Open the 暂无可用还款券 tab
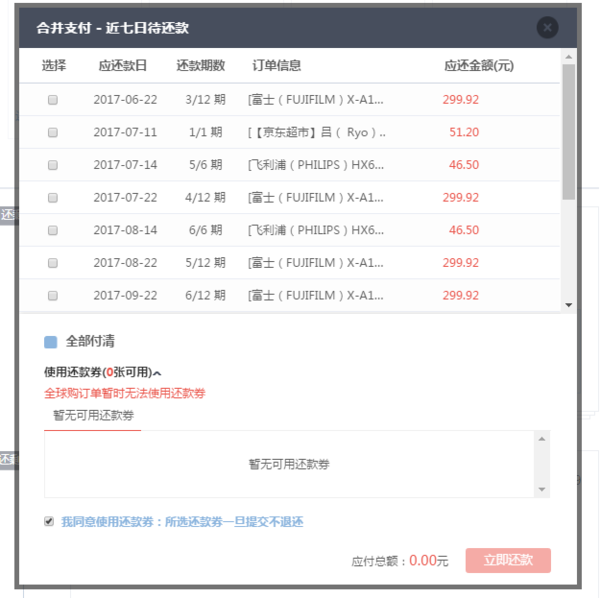 pyautogui.click(x=93, y=416)
